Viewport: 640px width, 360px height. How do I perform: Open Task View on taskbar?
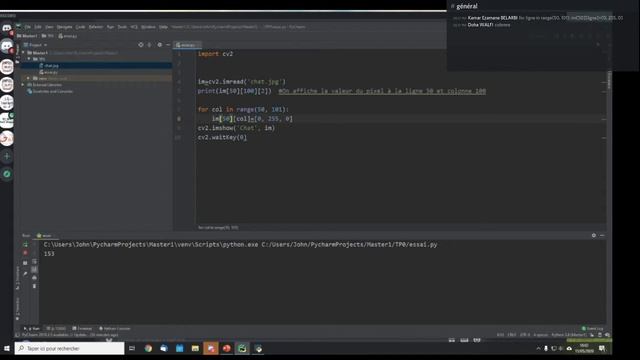(132, 348)
